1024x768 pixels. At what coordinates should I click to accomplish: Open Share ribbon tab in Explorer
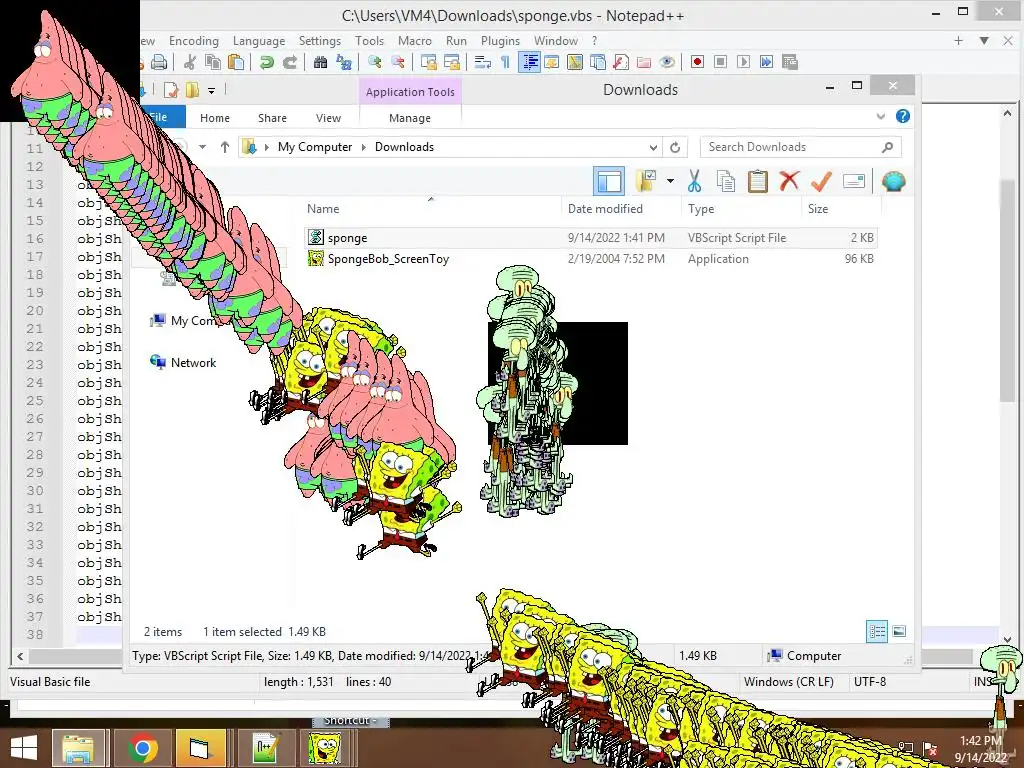[x=272, y=118]
